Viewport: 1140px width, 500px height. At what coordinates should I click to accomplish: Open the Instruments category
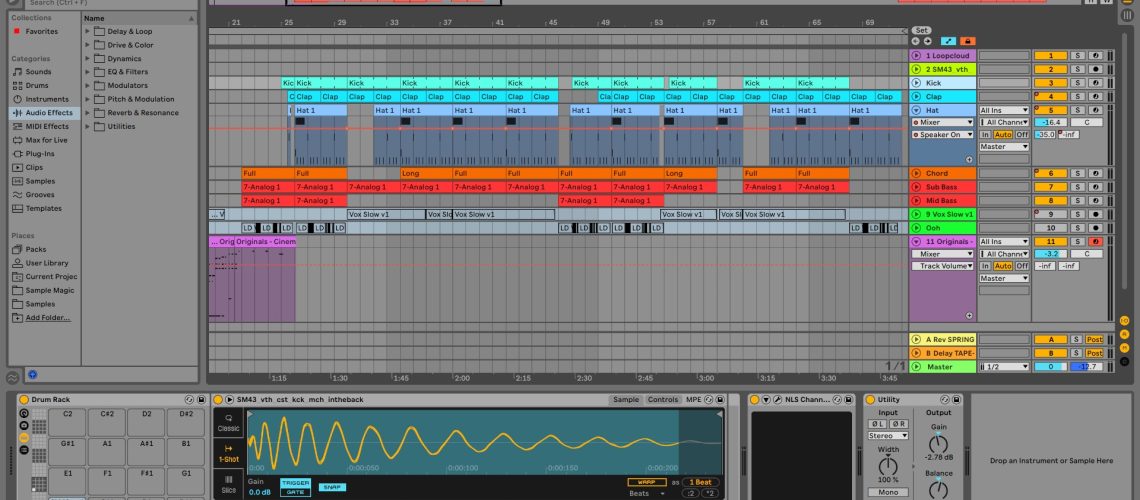click(x=47, y=100)
